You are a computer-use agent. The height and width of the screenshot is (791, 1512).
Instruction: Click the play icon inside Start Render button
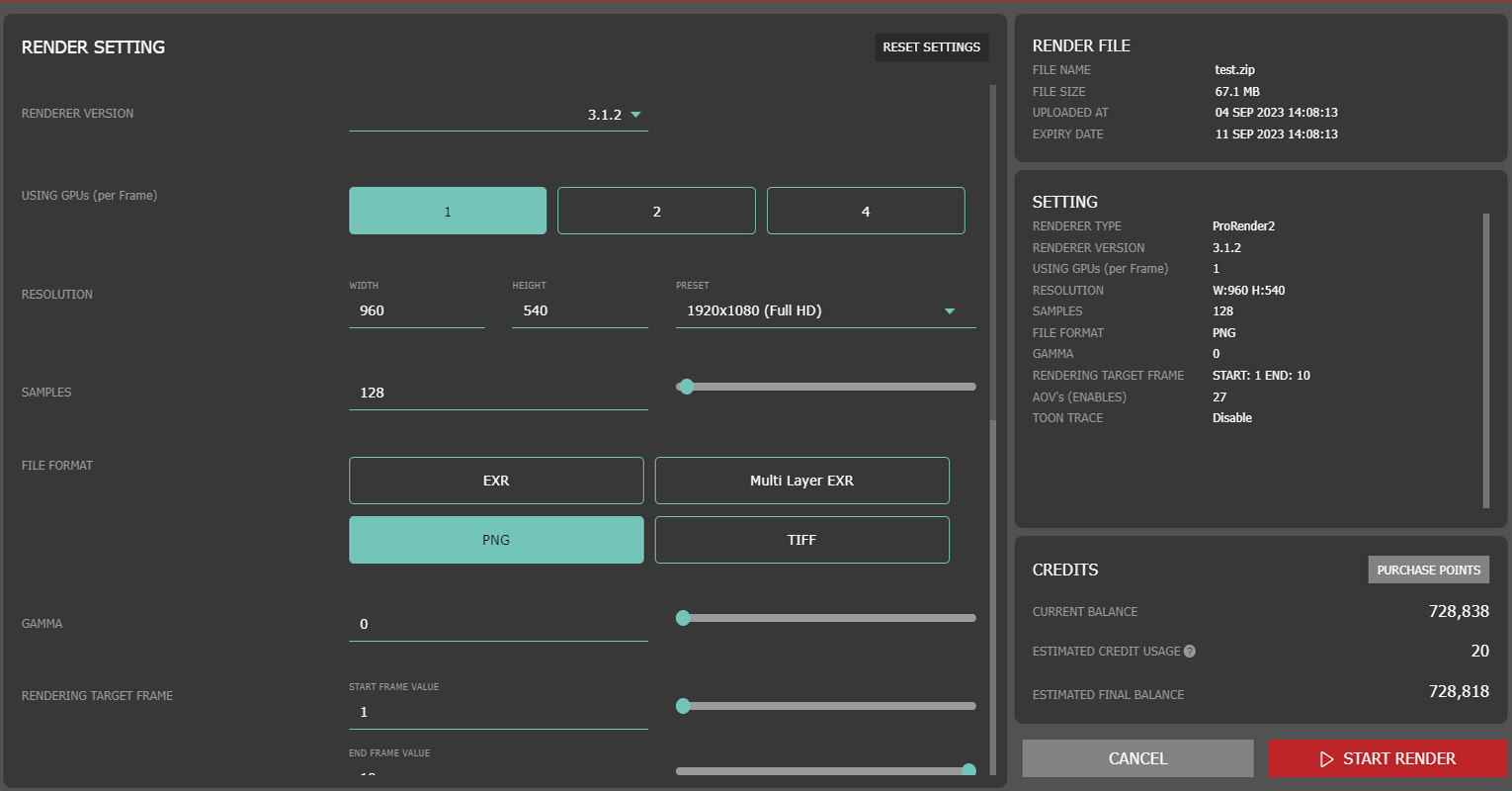click(x=1326, y=758)
